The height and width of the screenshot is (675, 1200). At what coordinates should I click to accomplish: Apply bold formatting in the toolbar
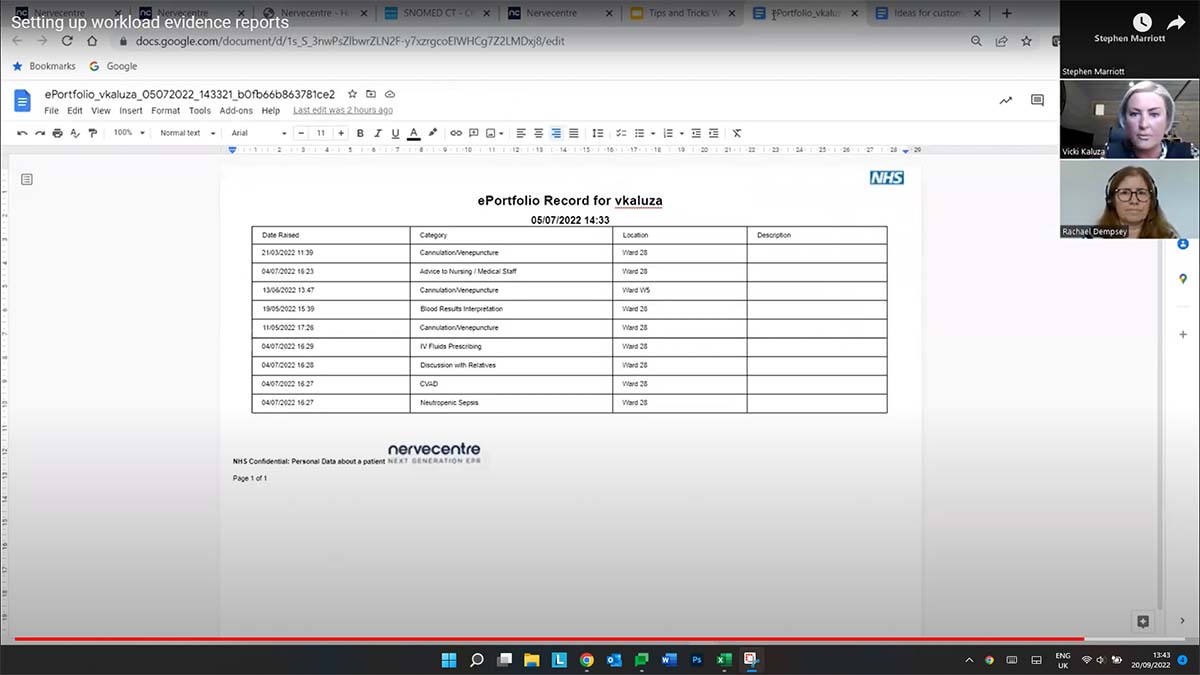coord(360,133)
